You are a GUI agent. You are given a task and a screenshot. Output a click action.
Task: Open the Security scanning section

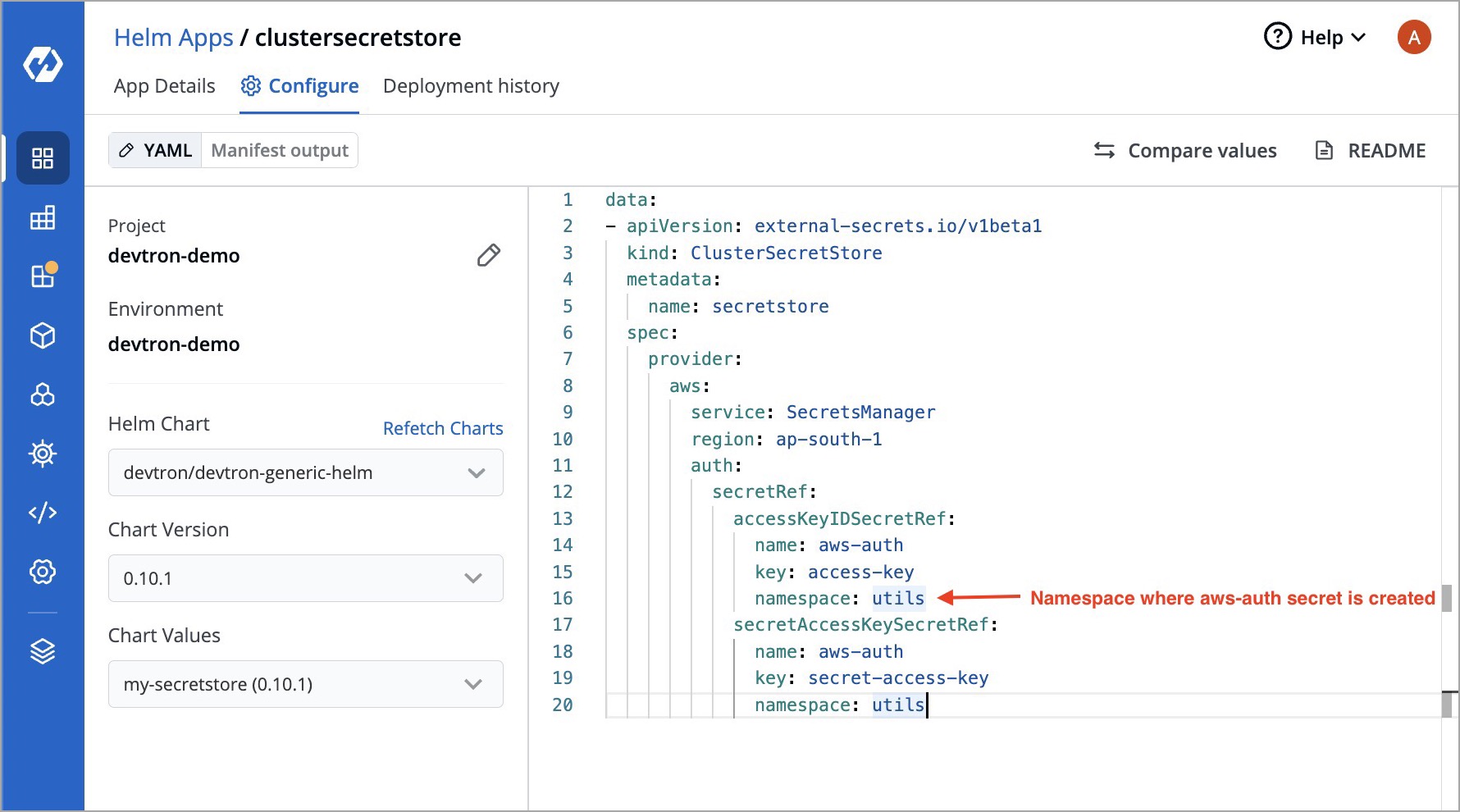(42, 454)
